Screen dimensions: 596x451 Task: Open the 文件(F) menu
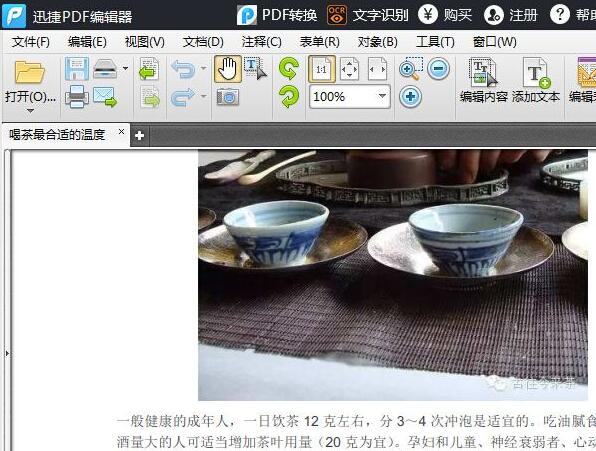pos(30,42)
